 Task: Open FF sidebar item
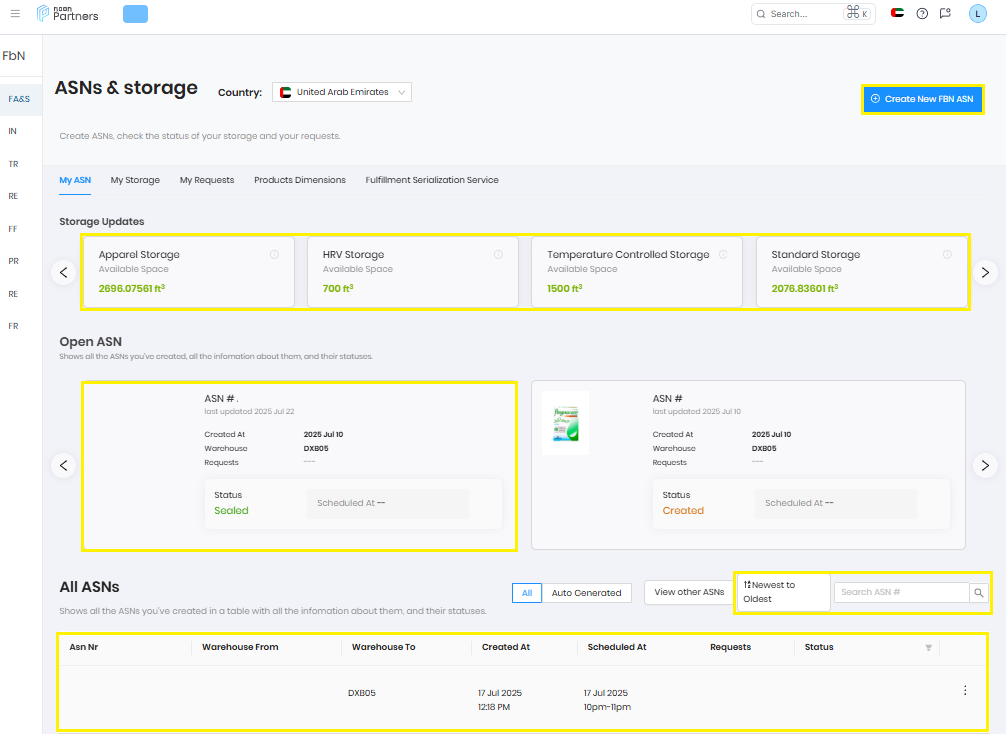click(13, 229)
